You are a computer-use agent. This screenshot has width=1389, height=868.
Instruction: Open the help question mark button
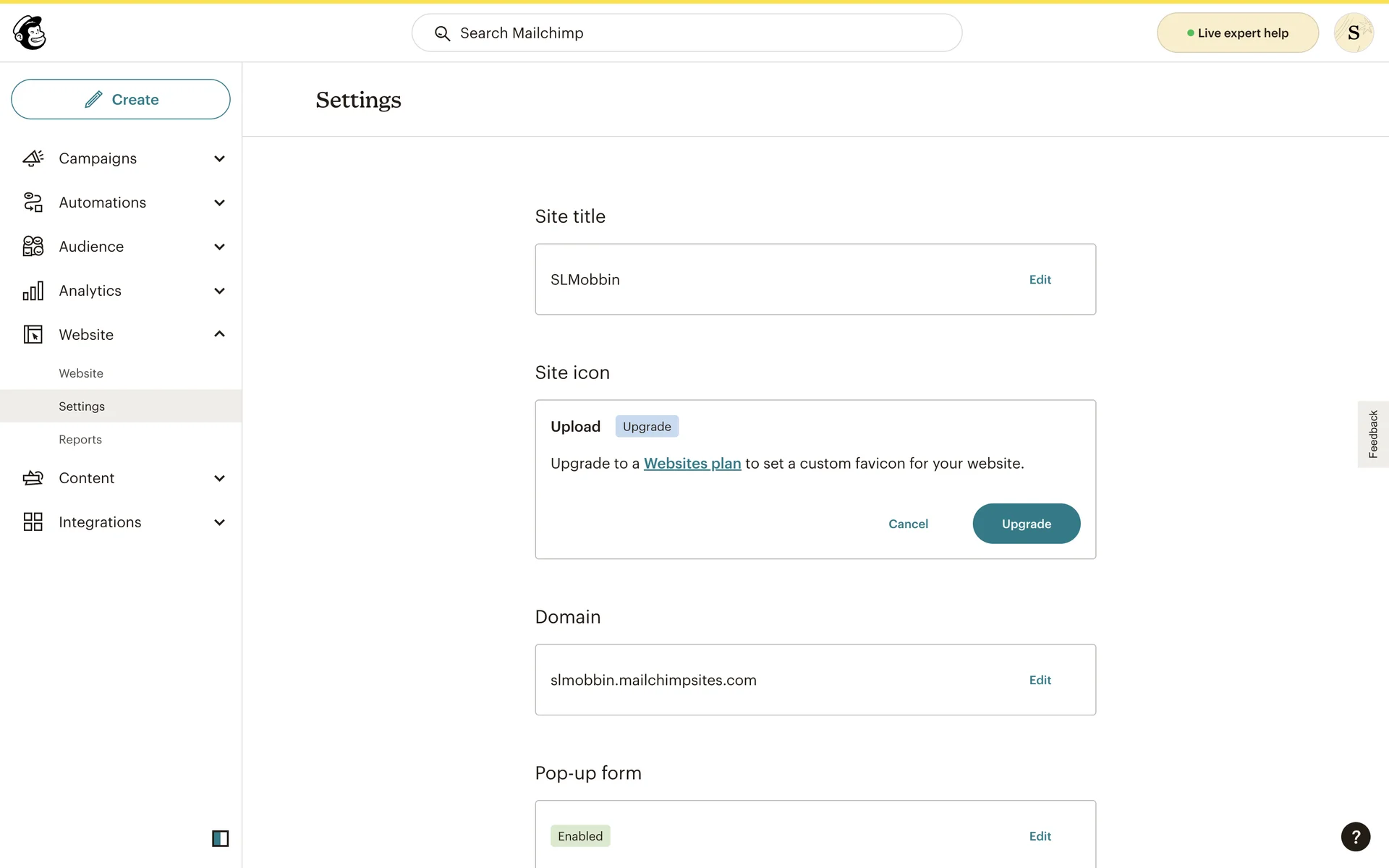[1355, 836]
